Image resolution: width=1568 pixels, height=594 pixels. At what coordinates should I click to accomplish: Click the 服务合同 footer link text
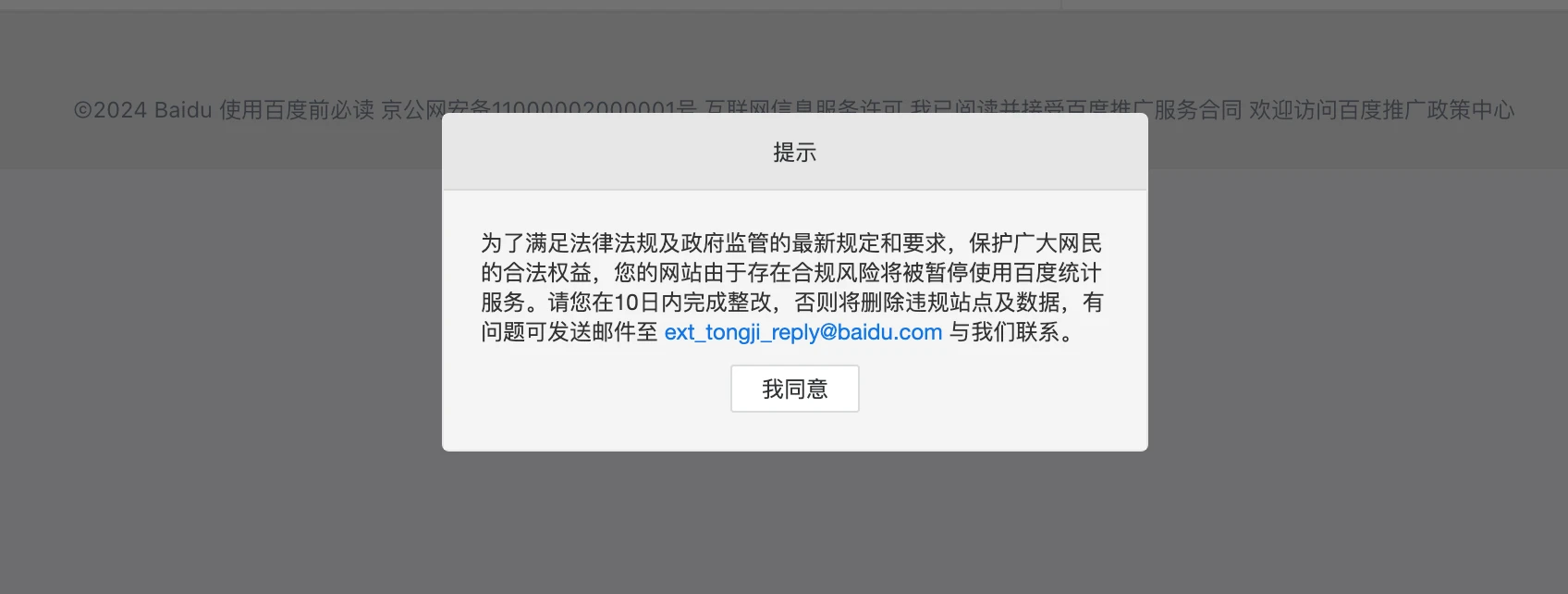[1197, 110]
